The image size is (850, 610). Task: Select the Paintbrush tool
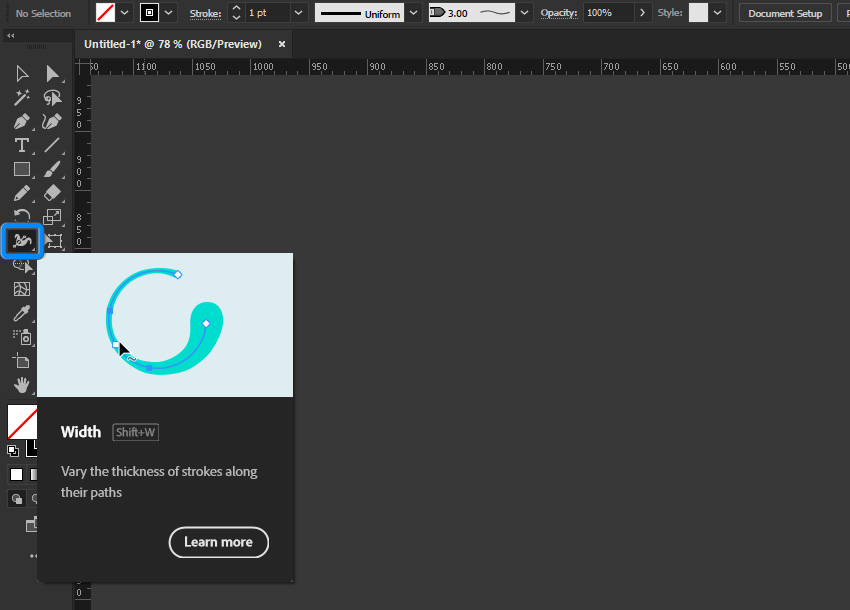52,169
